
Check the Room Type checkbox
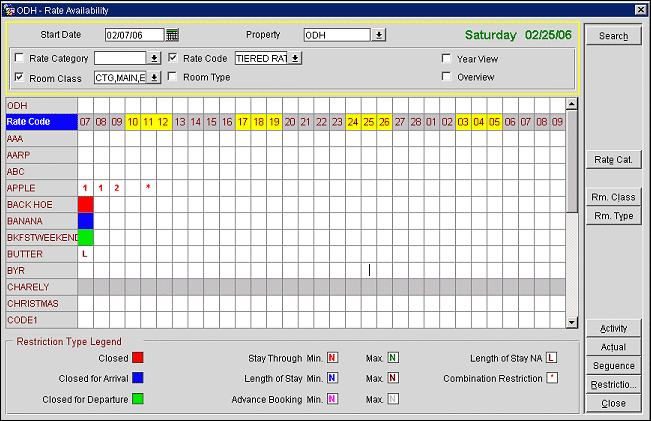click(173, 77)
